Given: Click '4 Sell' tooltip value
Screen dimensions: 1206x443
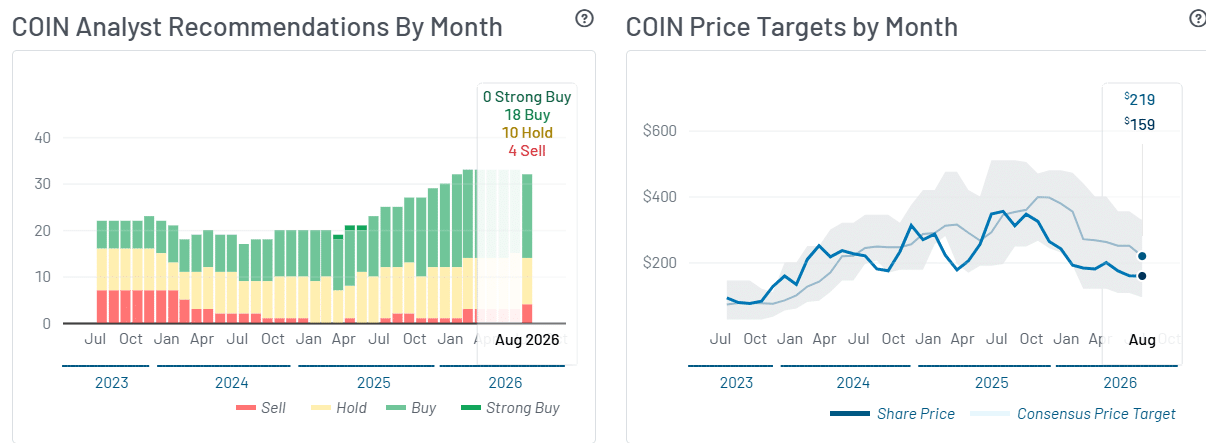Looking at the screenshot, I should [527, 151].
